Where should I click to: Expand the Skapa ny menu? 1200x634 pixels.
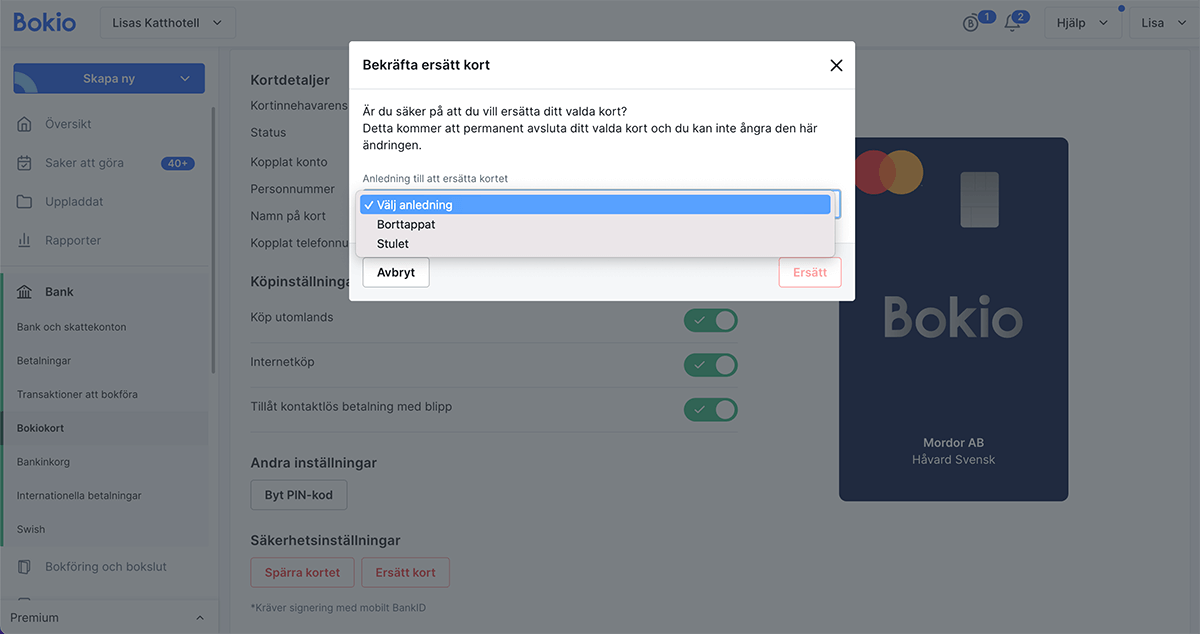tap(109, 79)
